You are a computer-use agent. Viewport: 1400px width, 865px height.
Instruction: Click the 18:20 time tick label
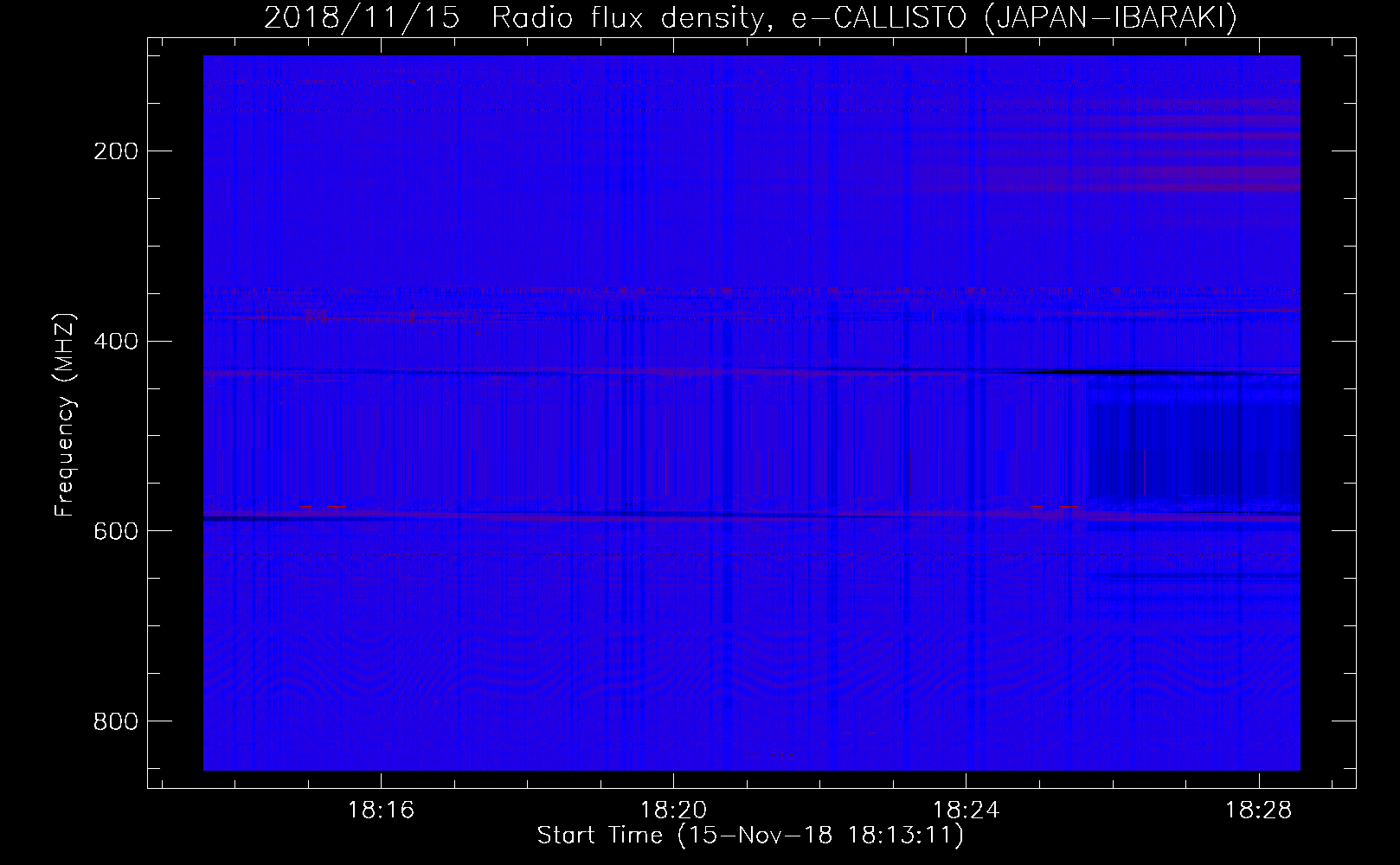673,810
